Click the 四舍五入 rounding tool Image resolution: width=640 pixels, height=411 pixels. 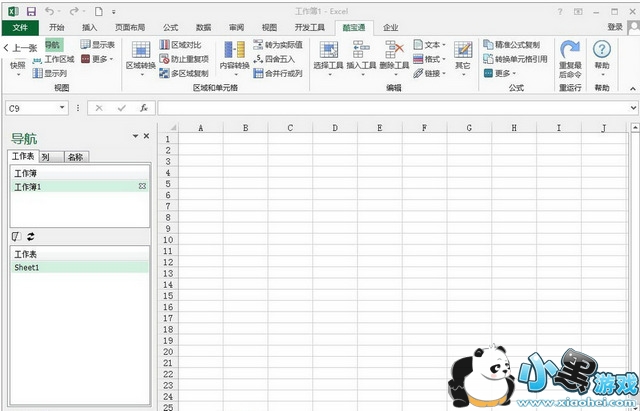277,59
